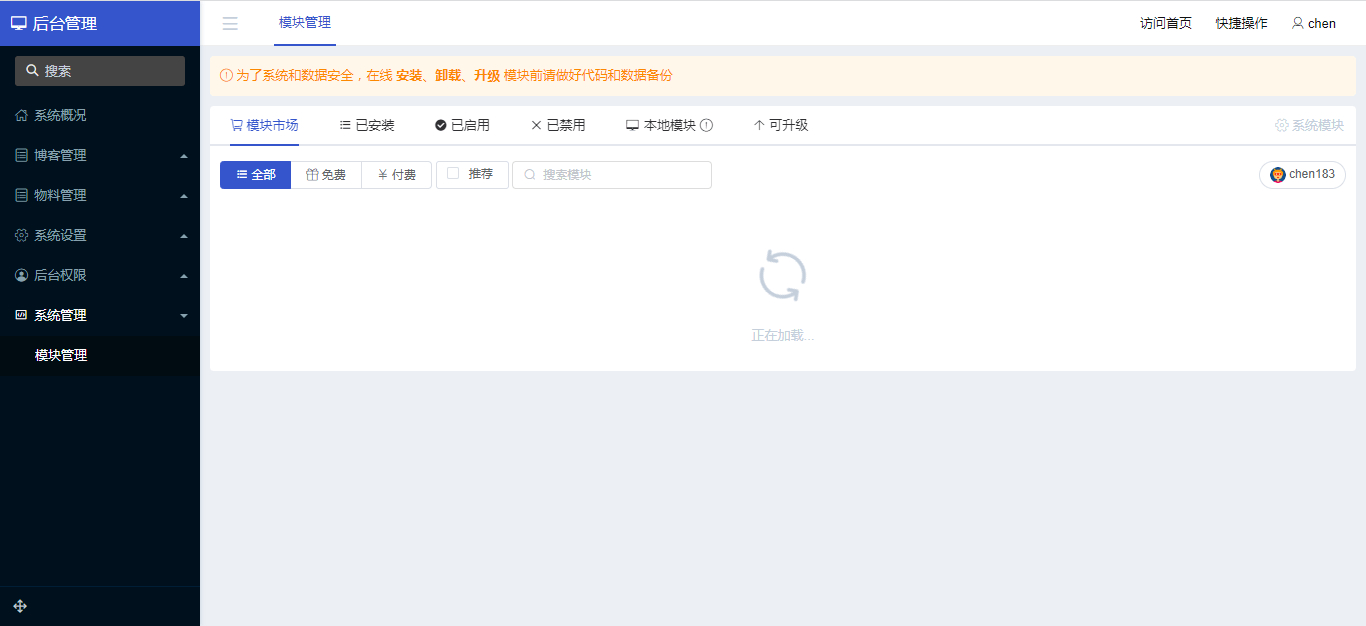Expand the 博客管理 menu arrow
1366x626 pixels.
[x=183, y=156]
